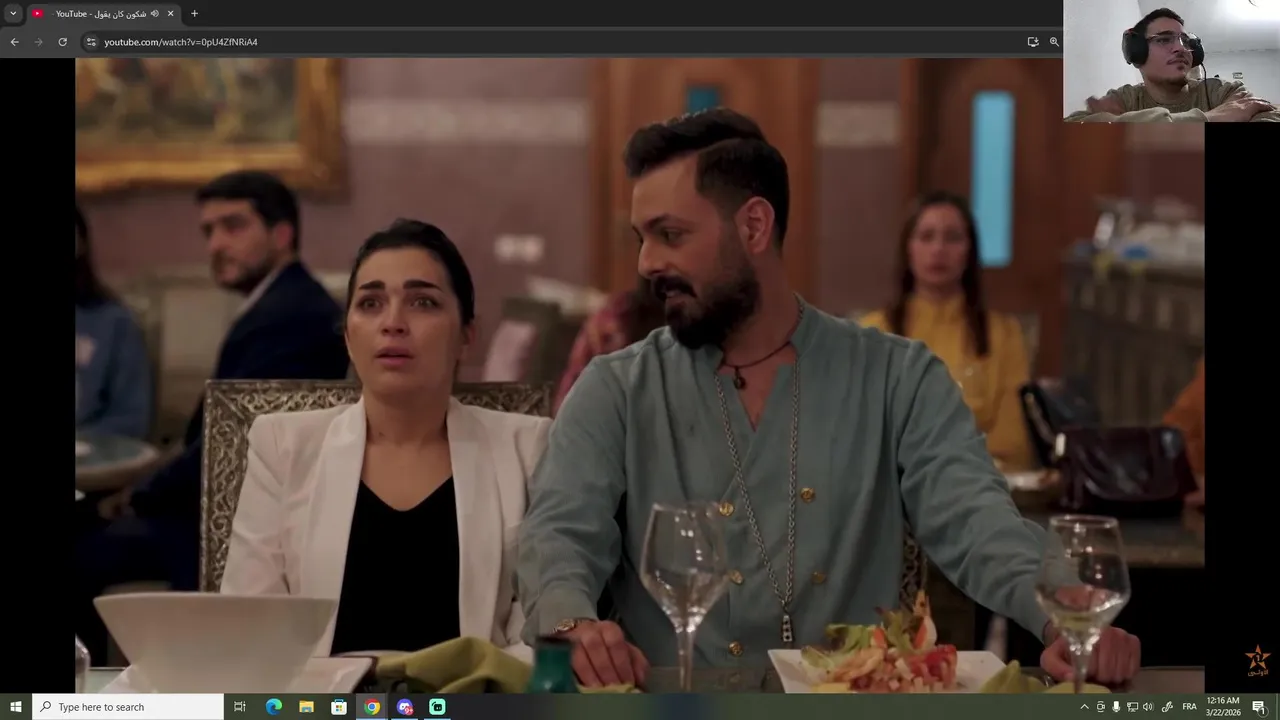
Task: Open the Windows Start menu
Action: [16, 707]
